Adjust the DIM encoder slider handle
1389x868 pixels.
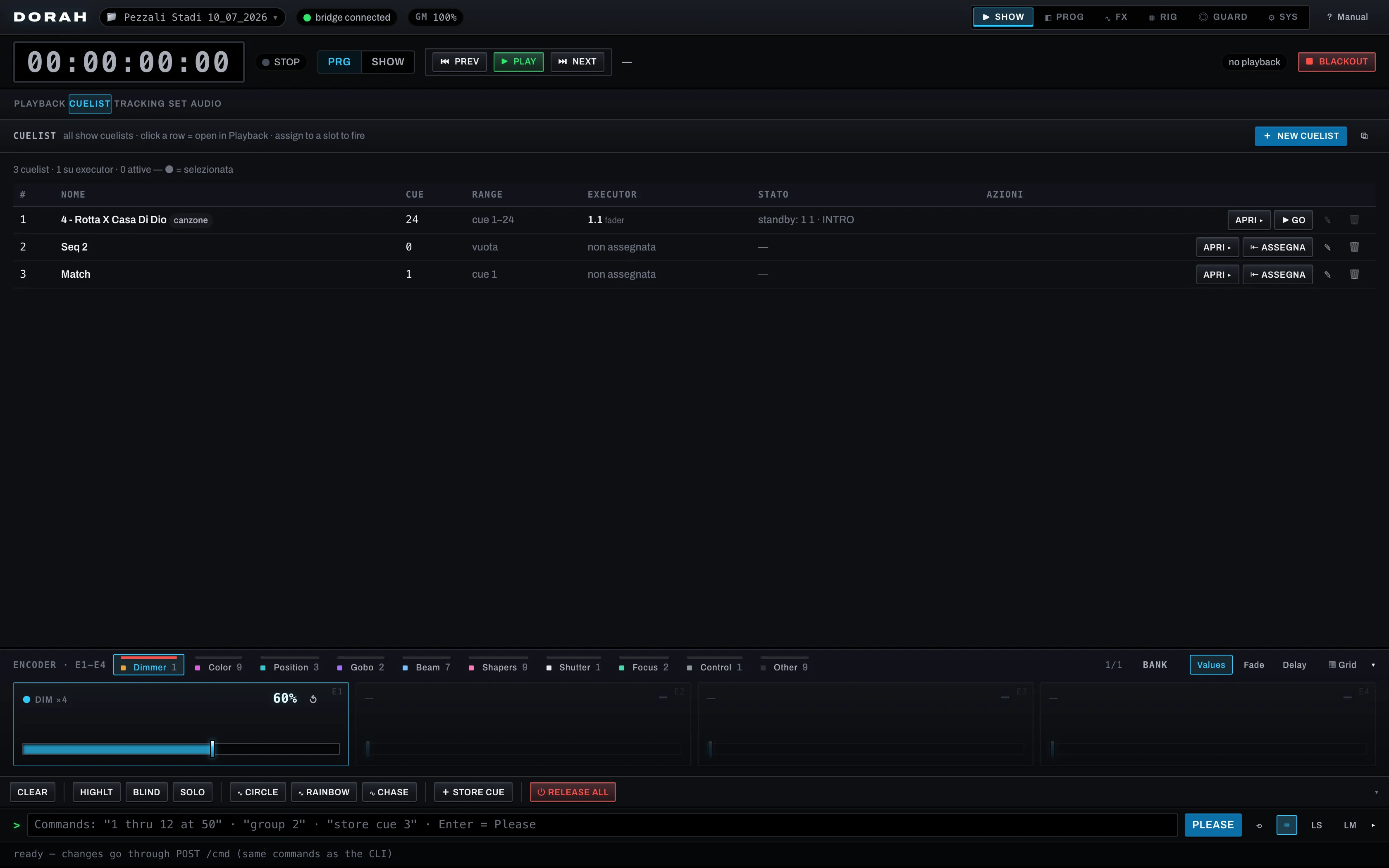(212, 749)
